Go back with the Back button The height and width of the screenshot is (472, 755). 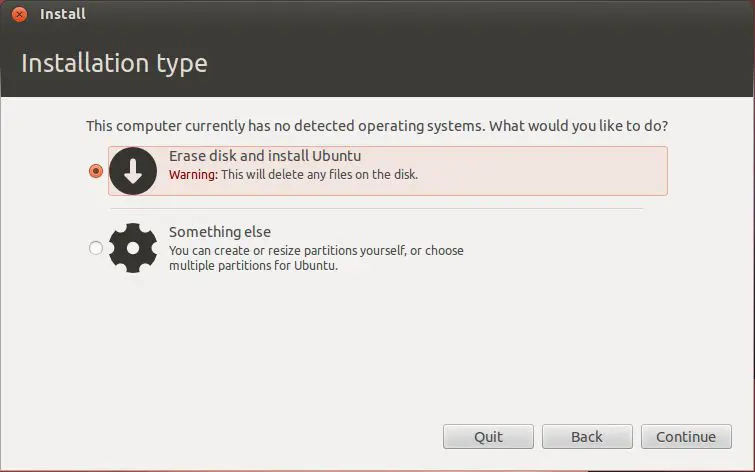point(587,436)
